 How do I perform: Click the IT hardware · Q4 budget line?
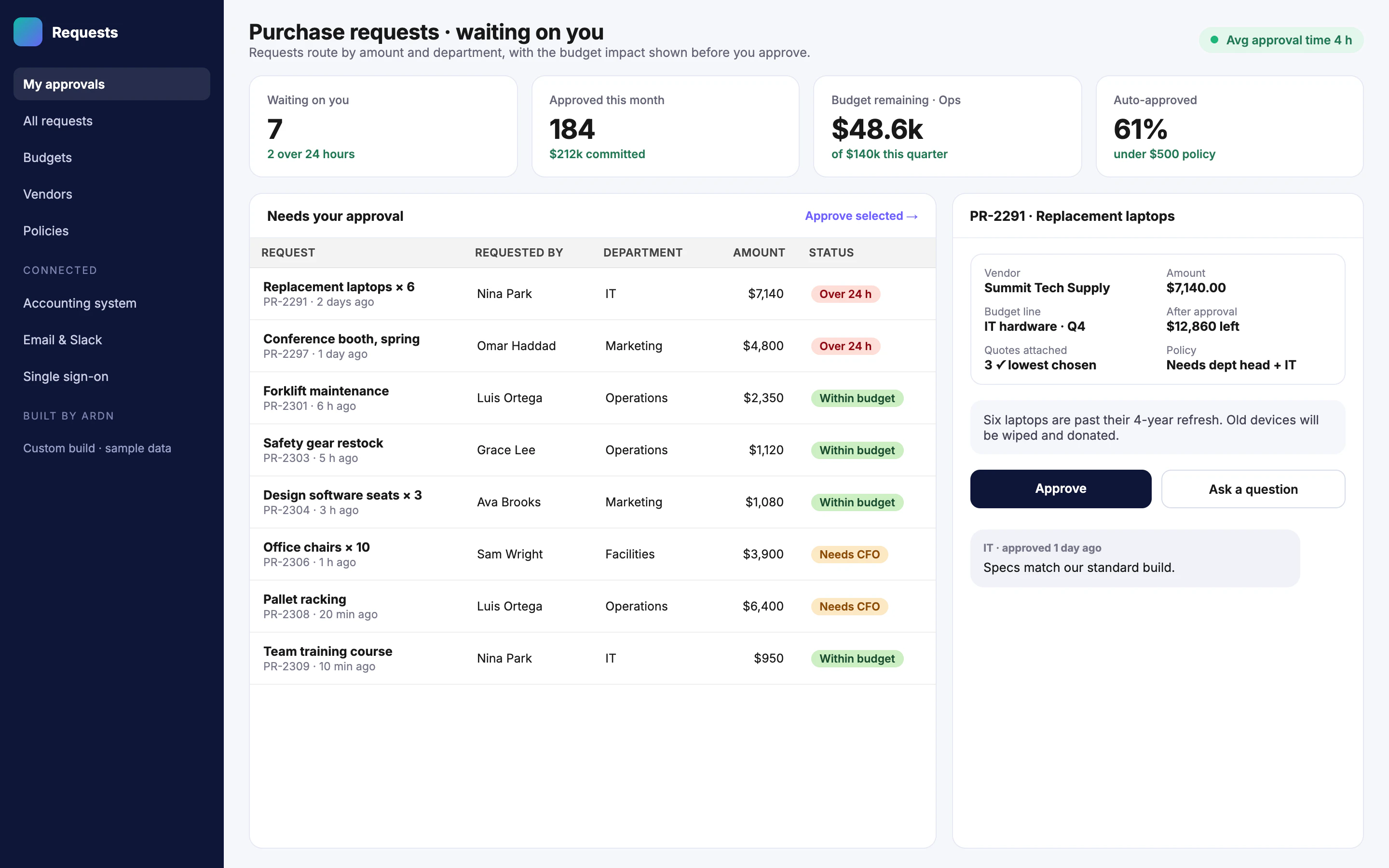pyautogui.click(x=1035, y=326)
